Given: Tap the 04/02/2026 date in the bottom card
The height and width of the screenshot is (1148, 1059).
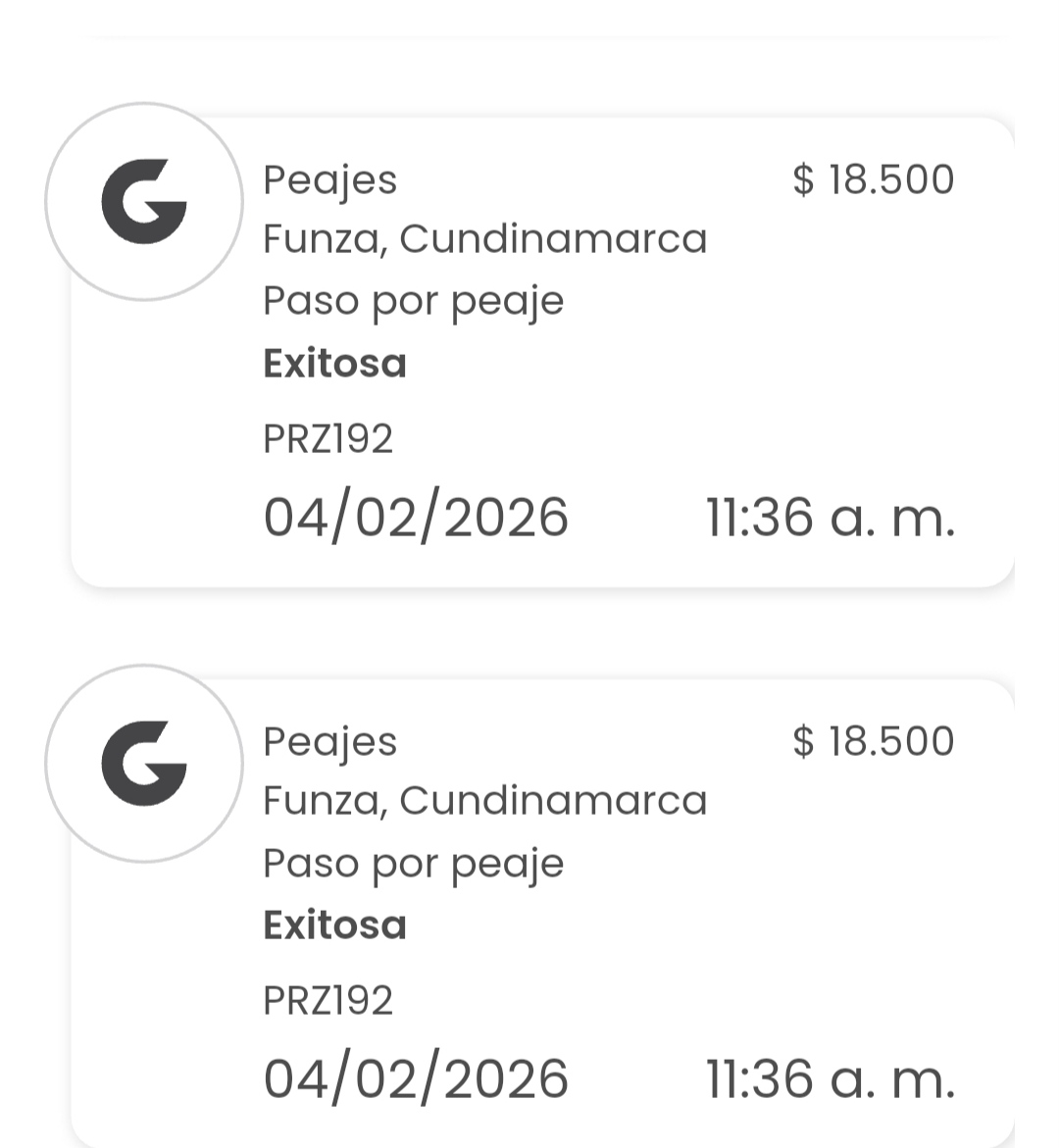Looking at the screenshot, I should [x=416, y=1079].
